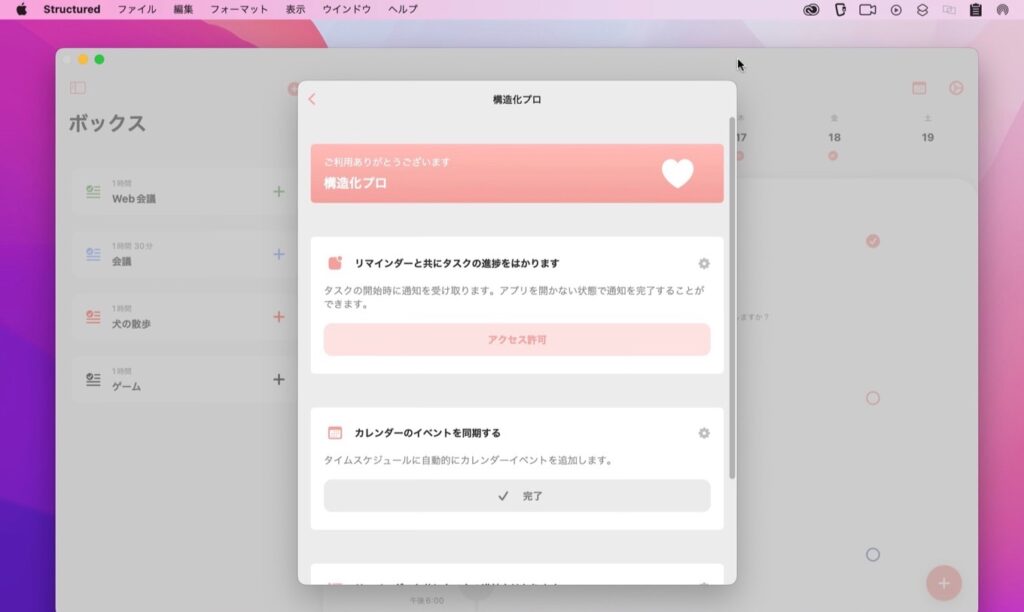This screenshot has width=1024, height=612.
Task: Click the 犬の散歩 task title
Action: [x=131, y=324]
